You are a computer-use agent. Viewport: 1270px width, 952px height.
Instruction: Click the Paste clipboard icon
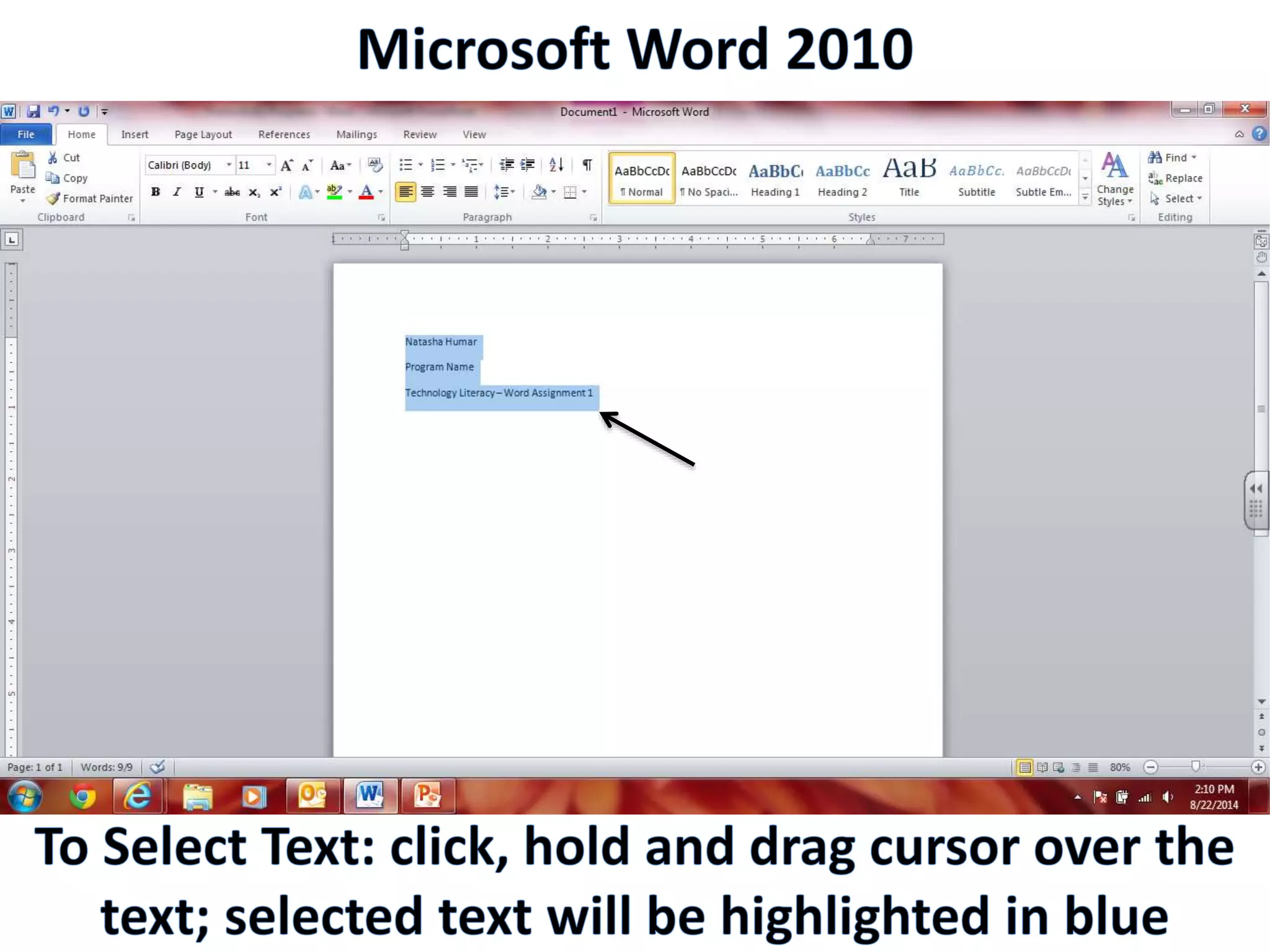tap(23, 166)
